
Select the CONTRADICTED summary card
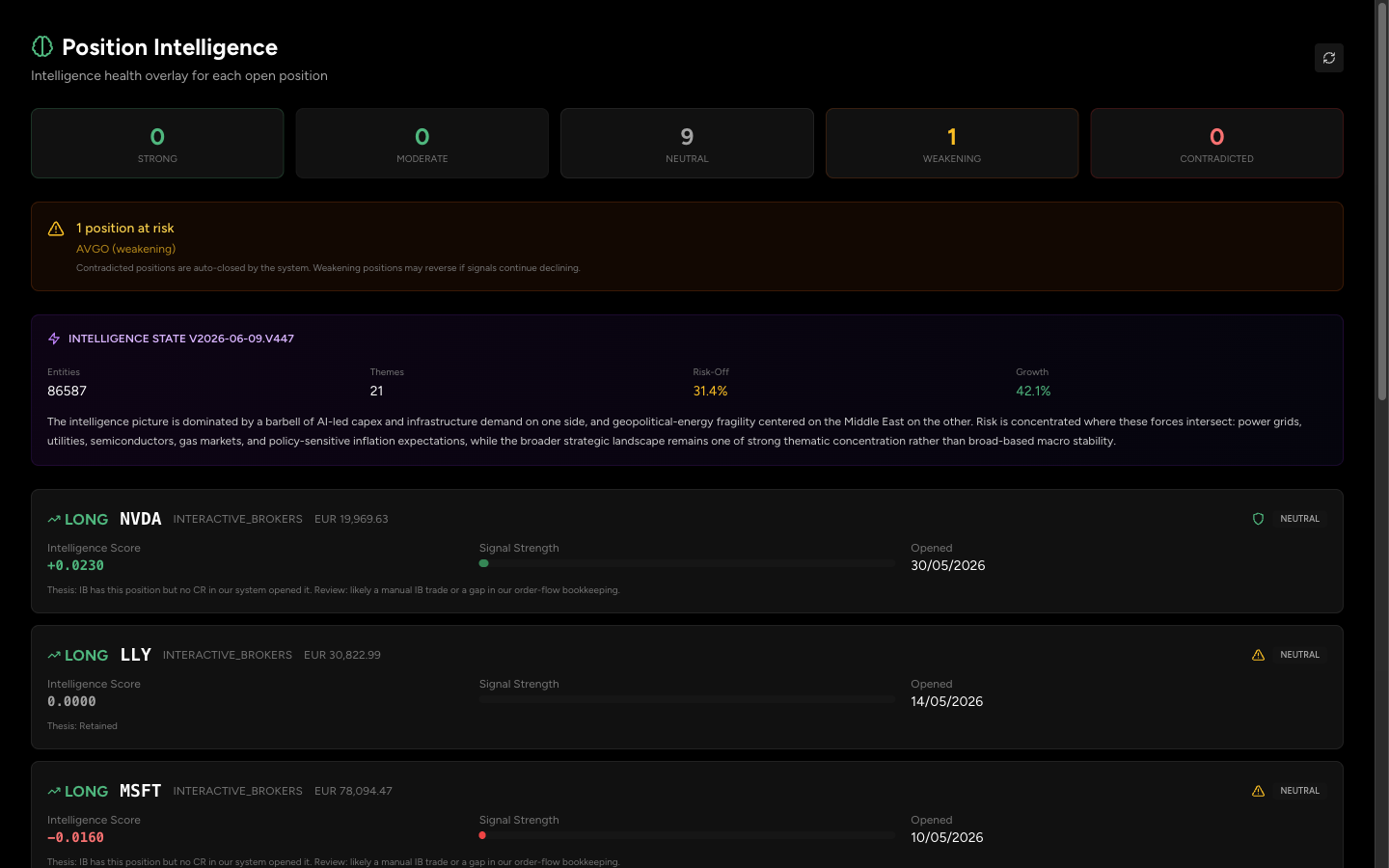point(1217,143)
